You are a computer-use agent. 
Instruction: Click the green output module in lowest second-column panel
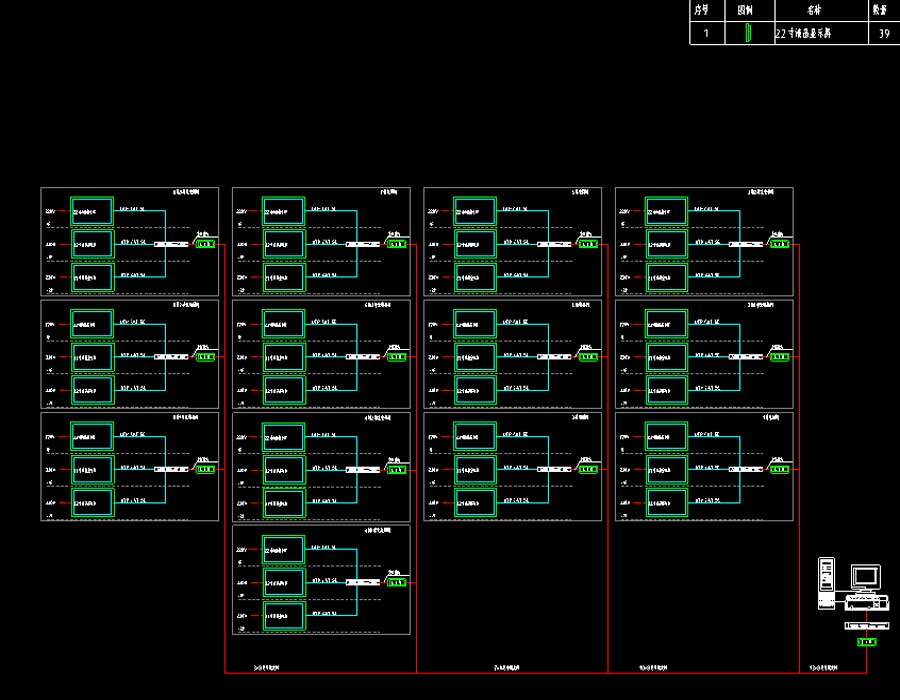click(397, 582)
